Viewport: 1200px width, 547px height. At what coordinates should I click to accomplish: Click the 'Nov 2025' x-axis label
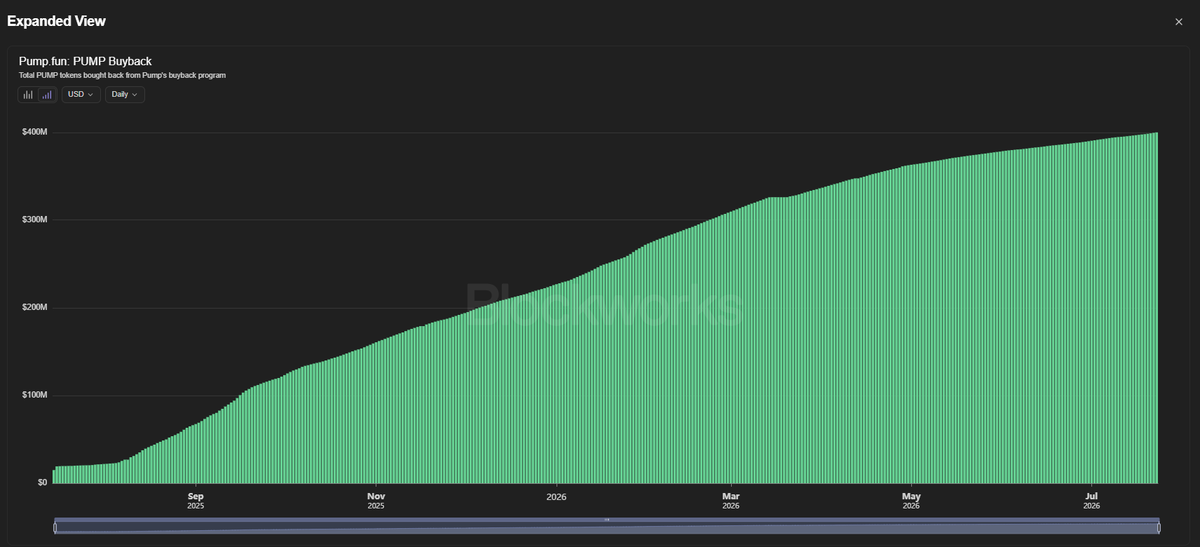tap(376, 500)
